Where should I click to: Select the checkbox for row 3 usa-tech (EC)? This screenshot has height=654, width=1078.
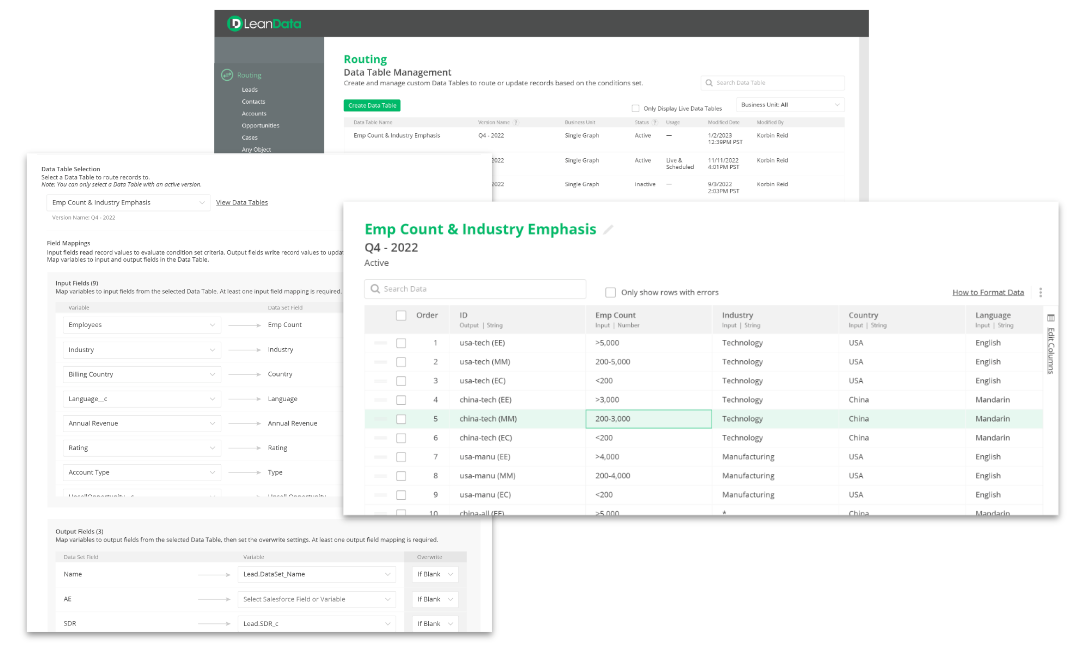401,381
